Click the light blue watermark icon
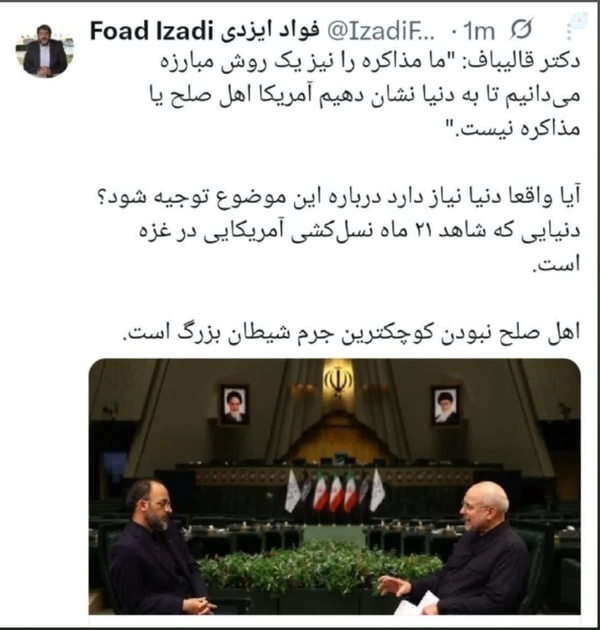Screen dimensions: 600x630 pyautogui.click(x=581, y=18)
